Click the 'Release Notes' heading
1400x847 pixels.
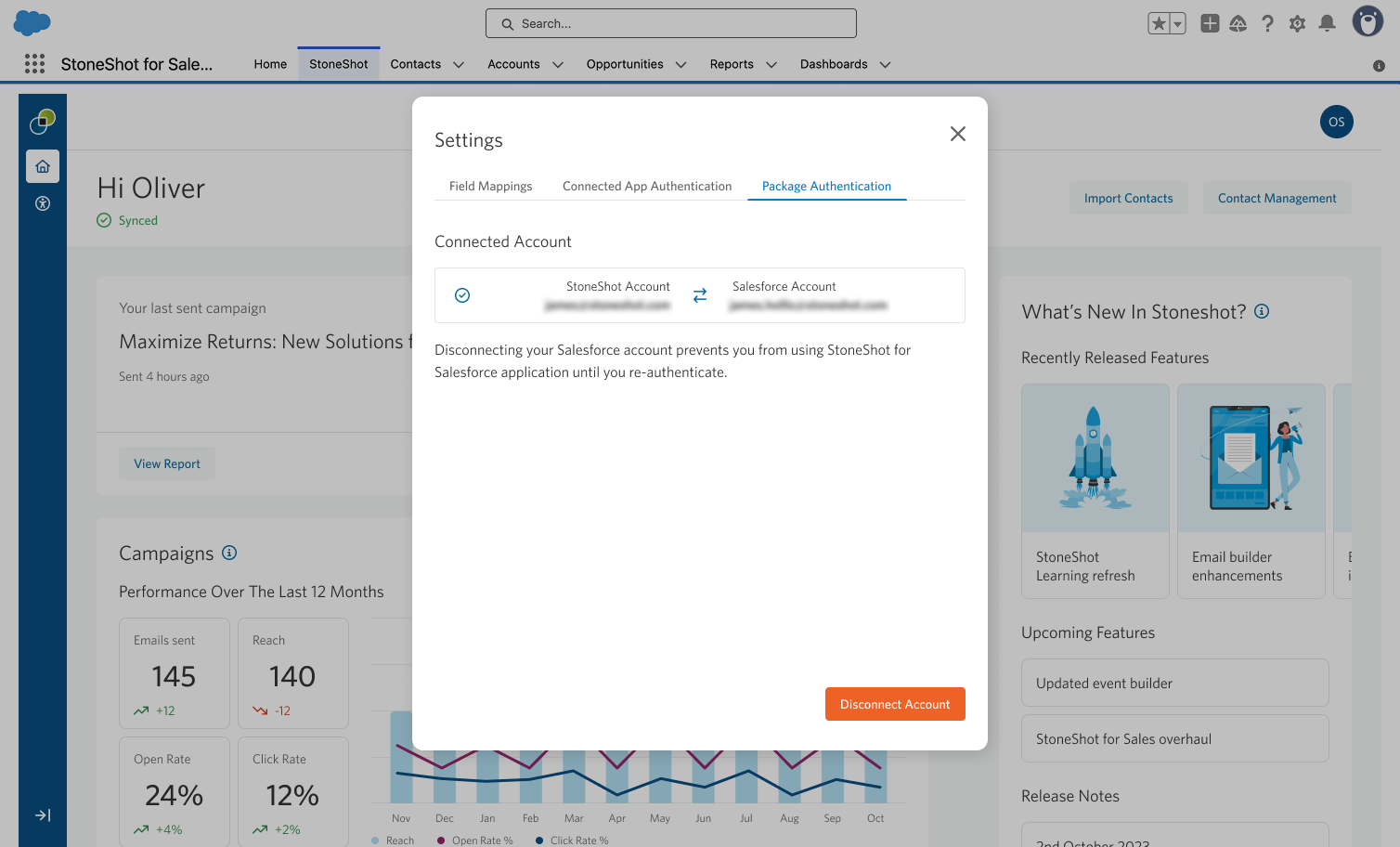[x=1070, y=796]
